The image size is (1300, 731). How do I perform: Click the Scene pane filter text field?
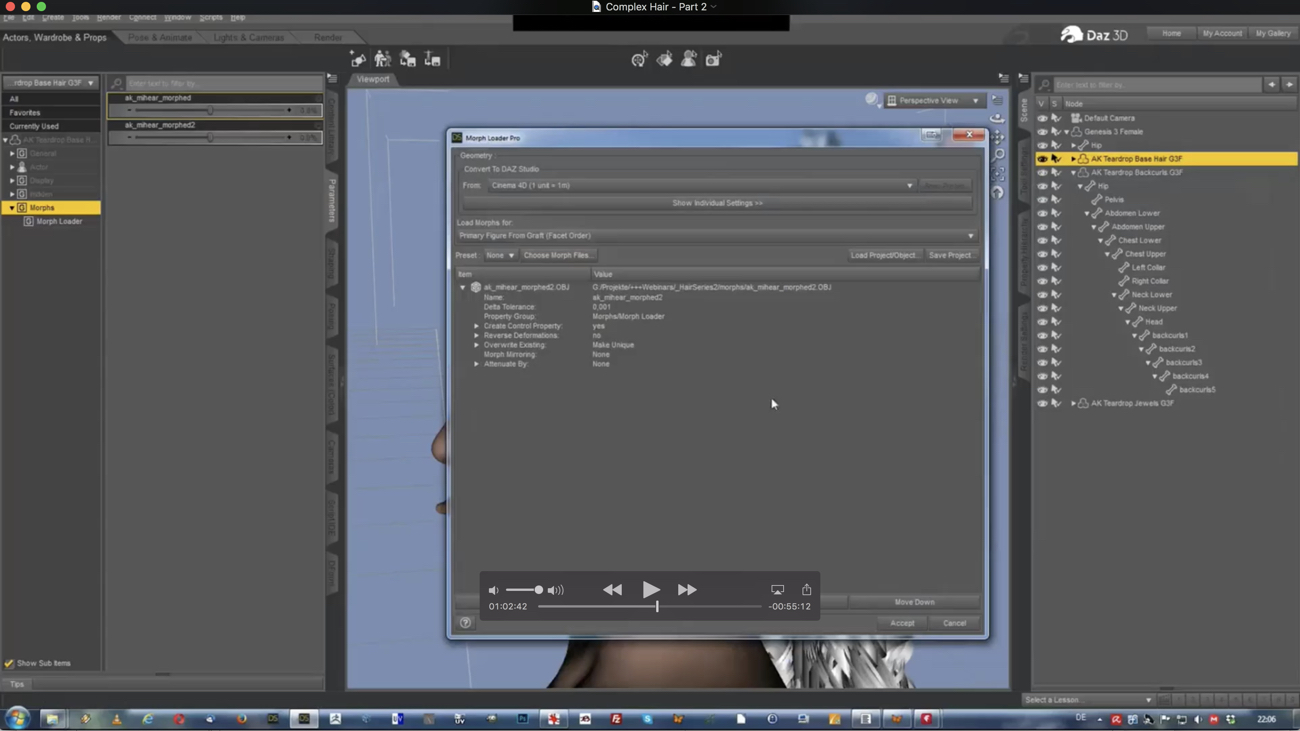[1150, 84]
